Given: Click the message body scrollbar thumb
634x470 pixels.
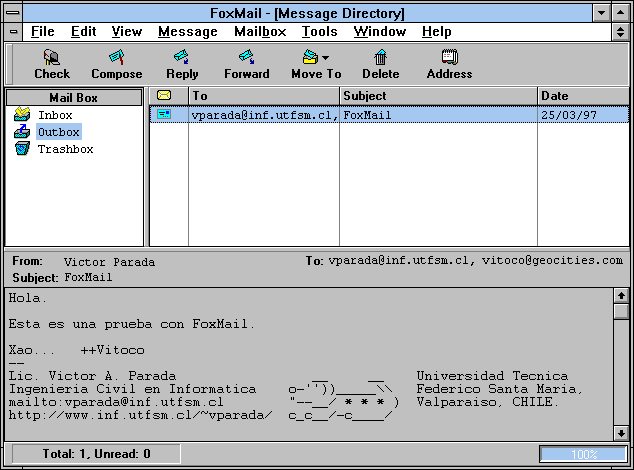Looking at the screenshot, I should 621,311.
